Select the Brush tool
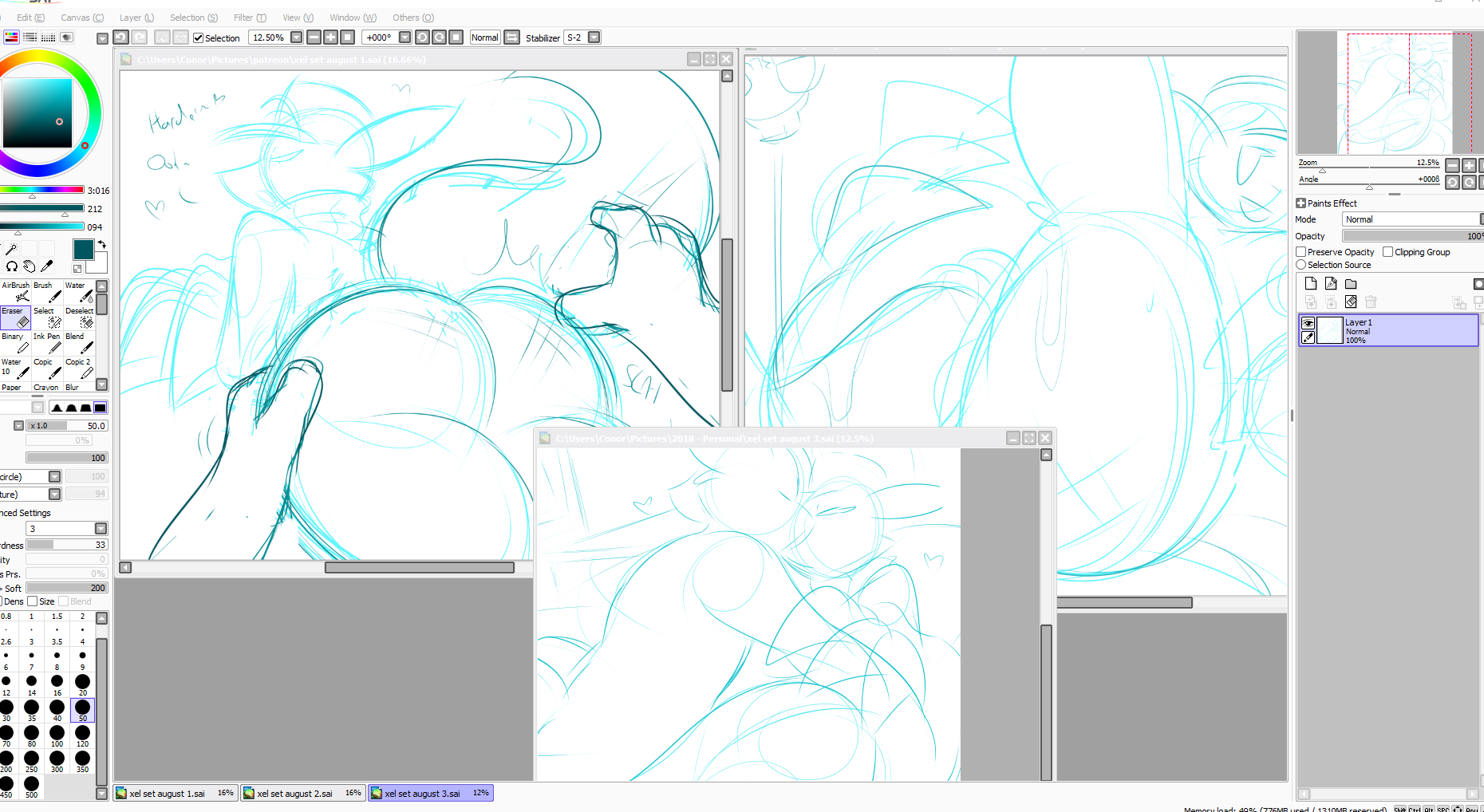The height and width of the screenshot is (812, 1484). [x=47, y=292]
